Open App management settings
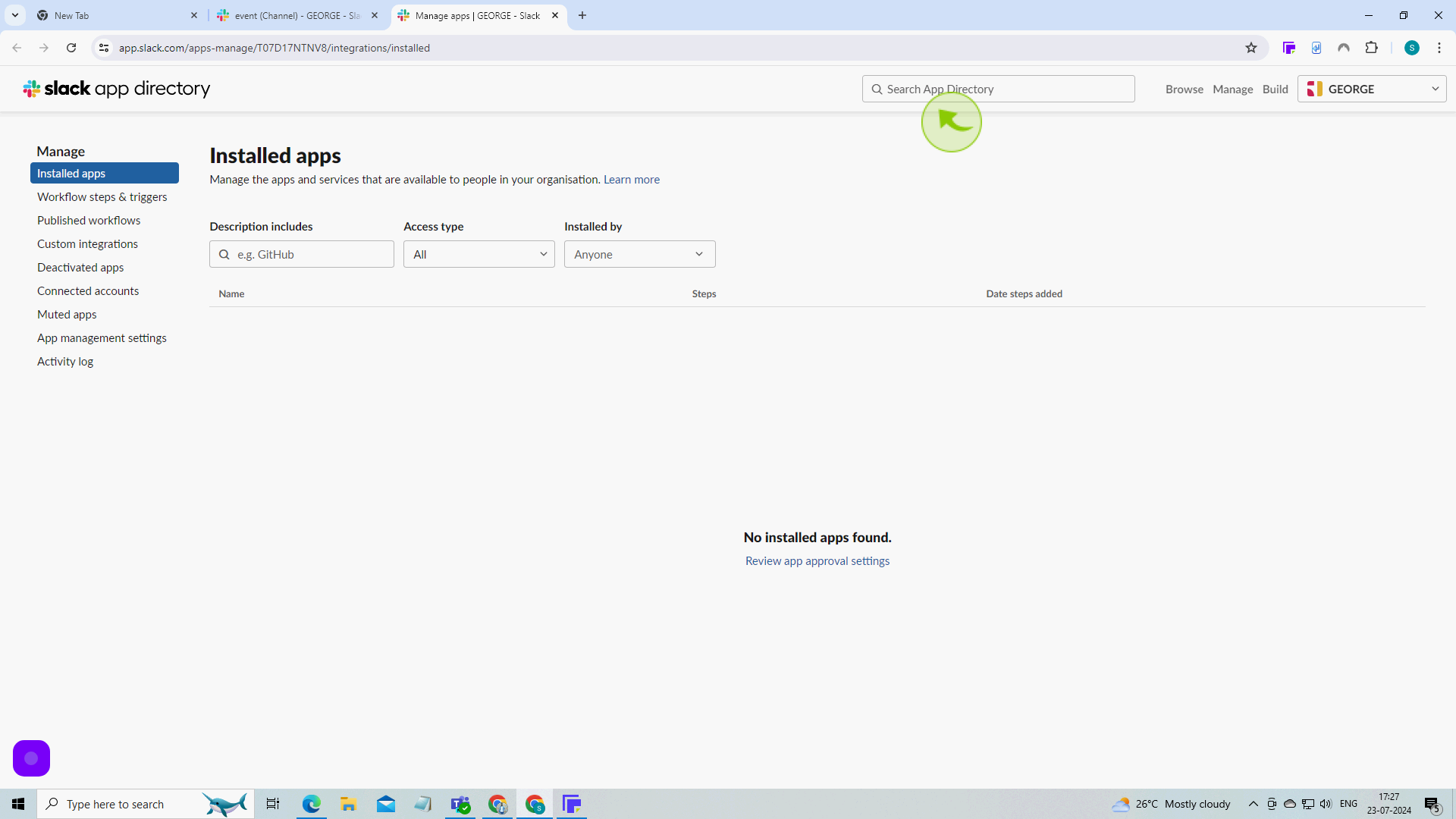This screenshot has height=819, width=1456. tap(102, 337)
